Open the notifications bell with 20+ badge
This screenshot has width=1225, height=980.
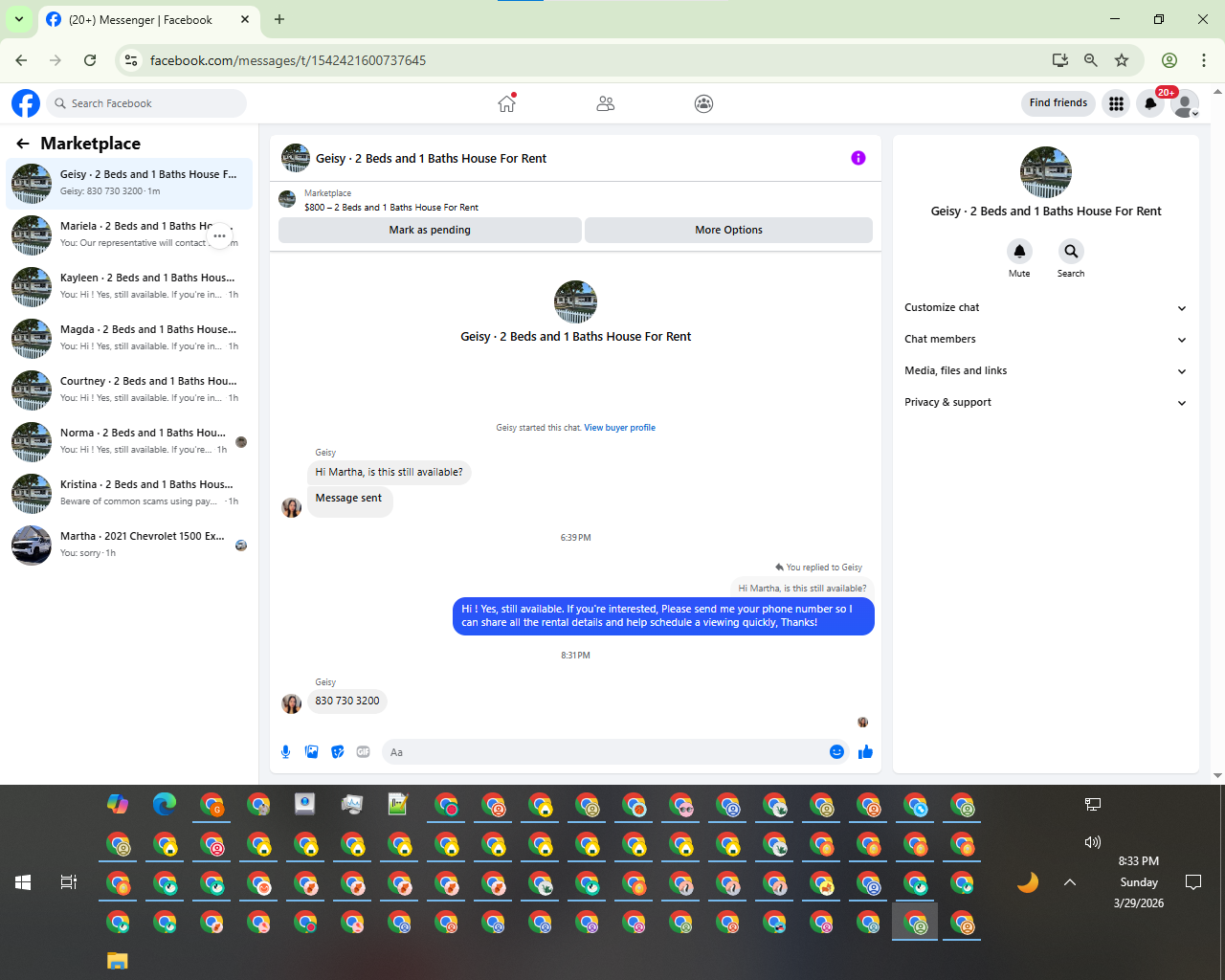coord(1150,103)
